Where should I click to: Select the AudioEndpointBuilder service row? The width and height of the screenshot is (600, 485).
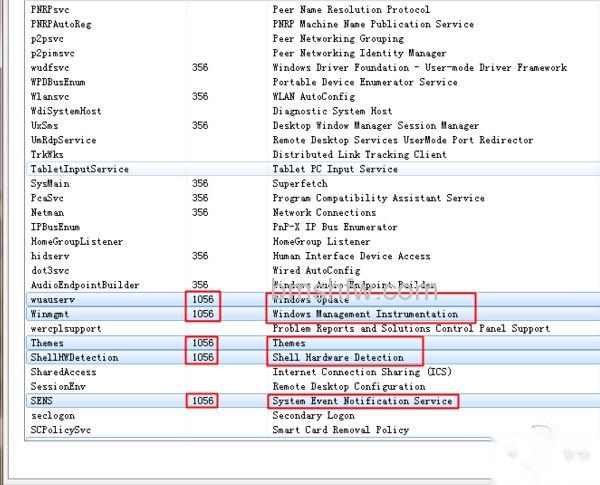pyautogui.click(x=313, y=285)
